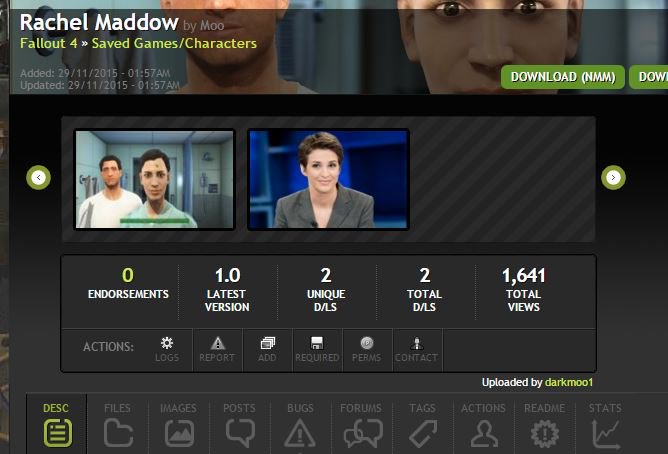Open the change Logs action
Screen dimensions: 668x454
pyautogui.click(x=167, y=350)
